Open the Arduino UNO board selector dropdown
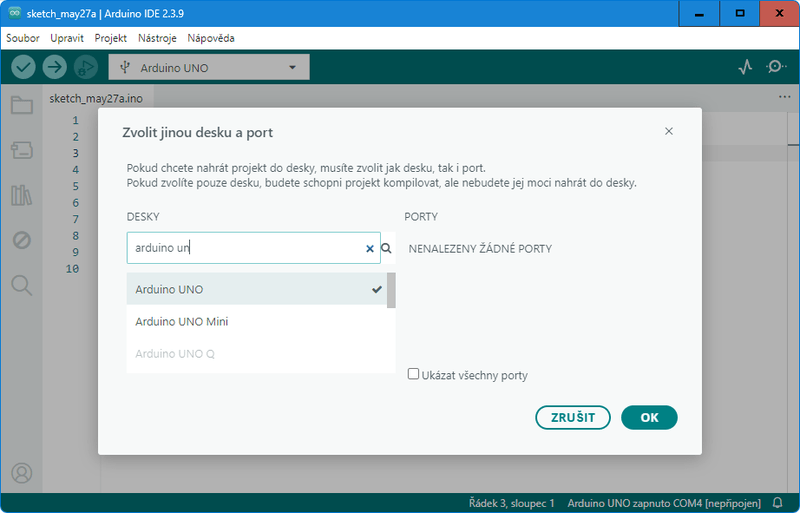The image size is (800, 513). click(209, 67)
